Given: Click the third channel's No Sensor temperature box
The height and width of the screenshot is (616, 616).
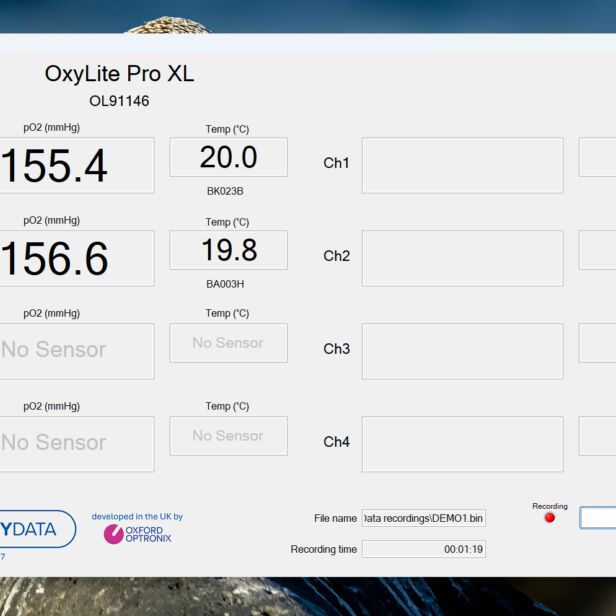Looking at the screenshot, I should coord(228,343).
